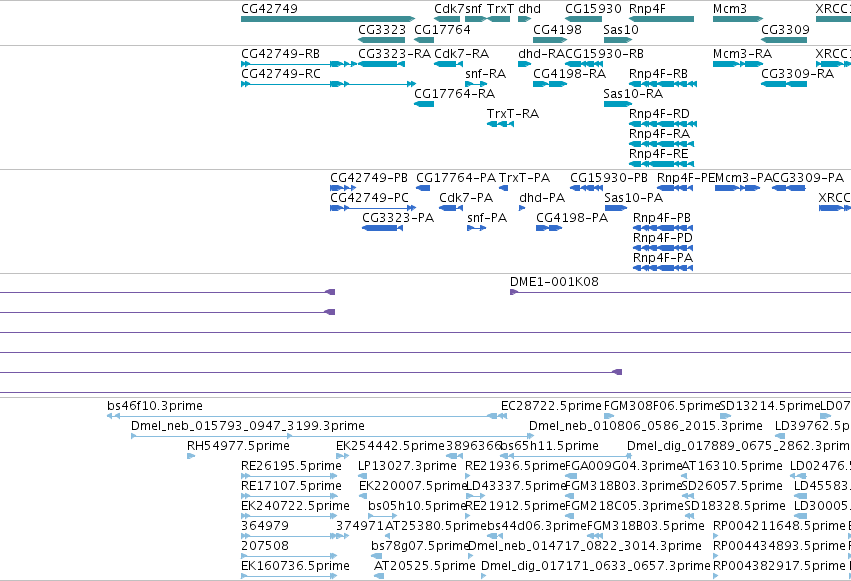Select the Mcm3-RA transcript label
The image size is (851, 581).
(x=742, y=54)
